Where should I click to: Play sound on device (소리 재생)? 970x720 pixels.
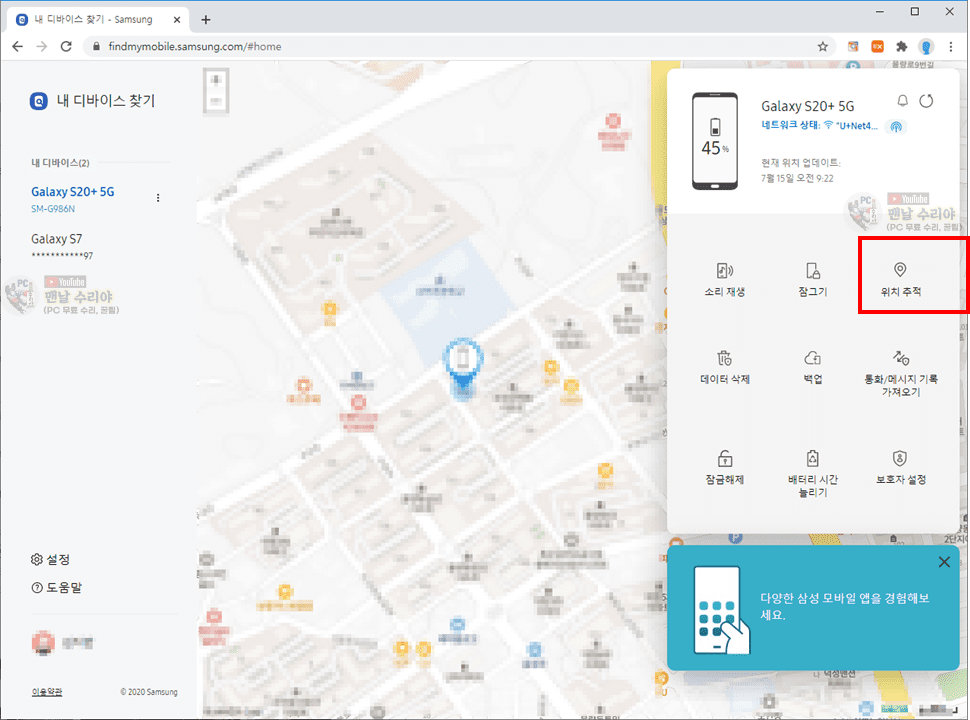(x=724, y=279)
